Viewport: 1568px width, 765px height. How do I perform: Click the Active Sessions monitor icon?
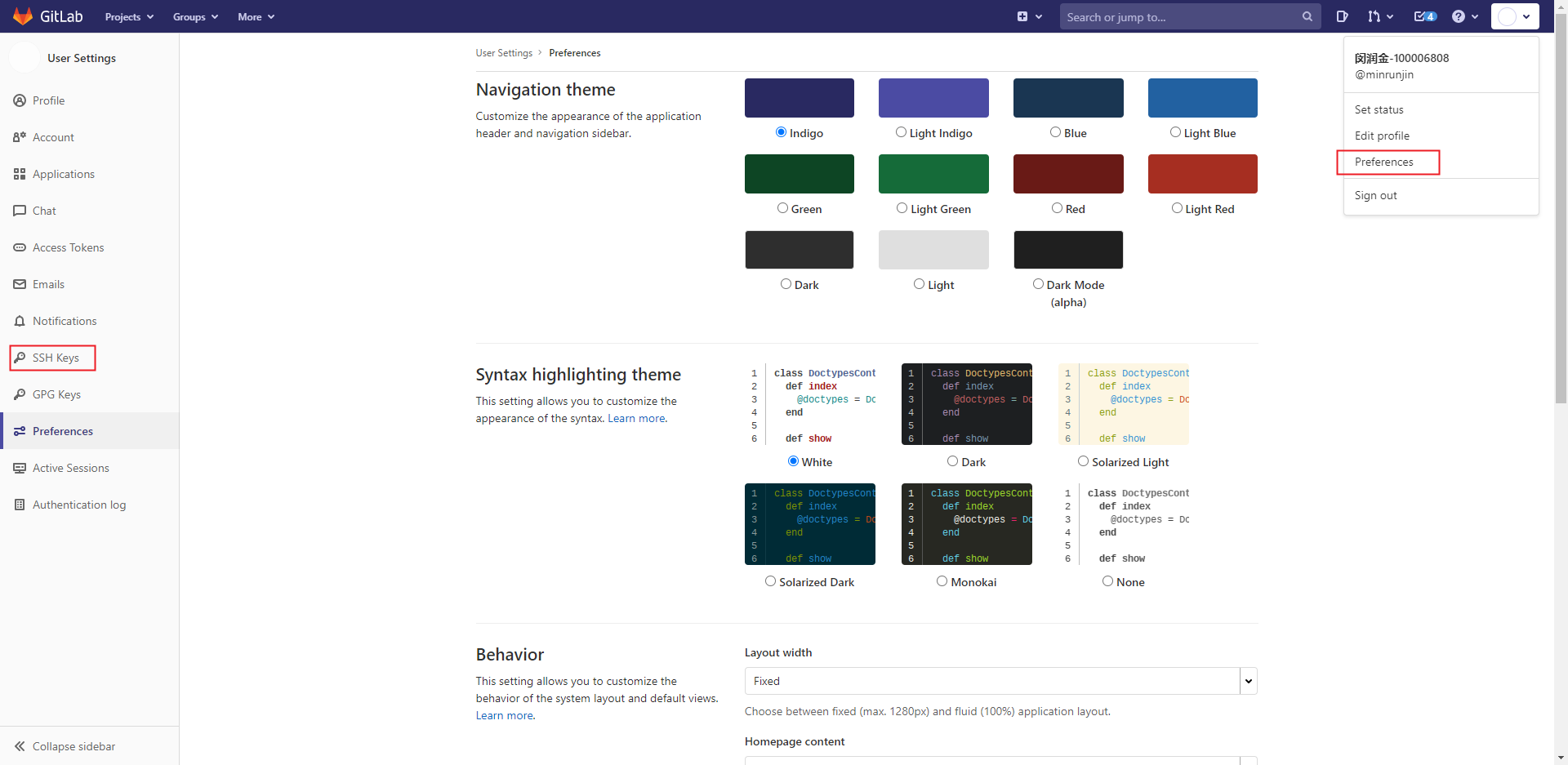tap(20, 468)
